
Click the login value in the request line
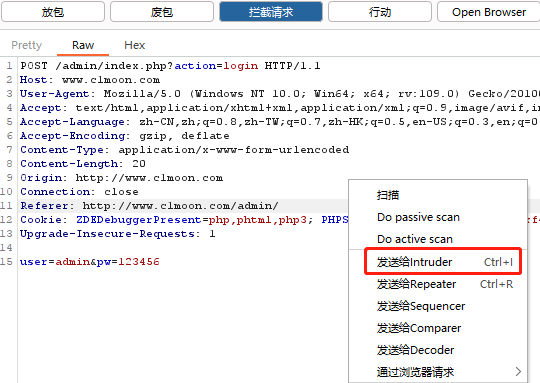point(240,65)
